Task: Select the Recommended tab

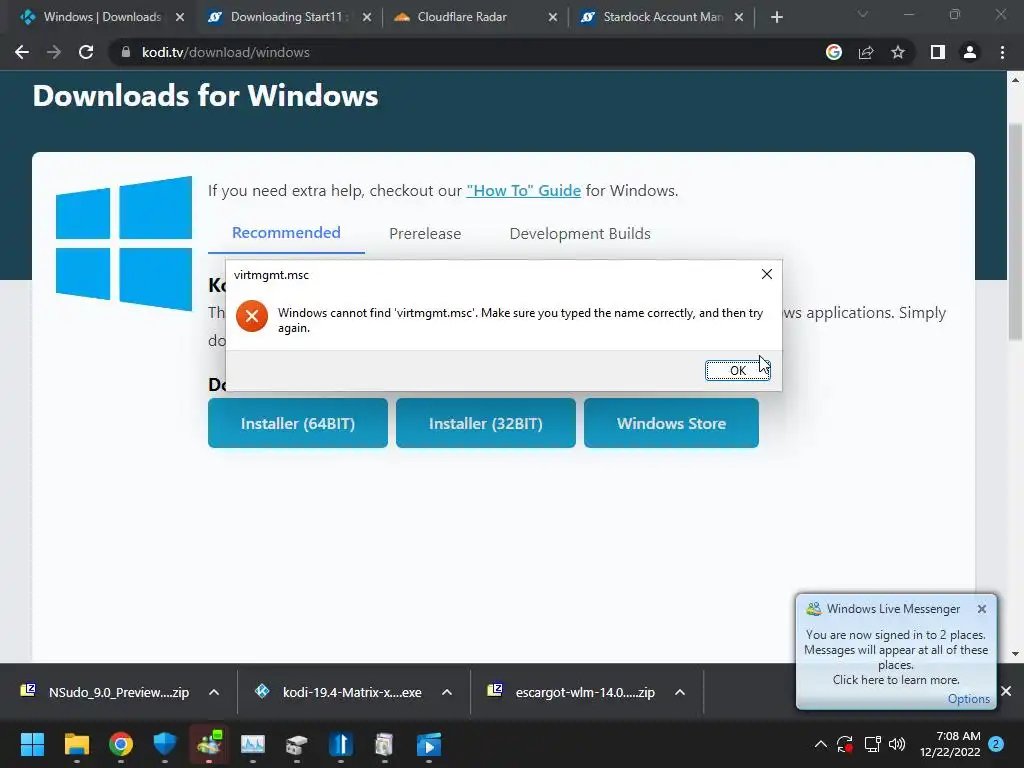Action: click(286, 232)
